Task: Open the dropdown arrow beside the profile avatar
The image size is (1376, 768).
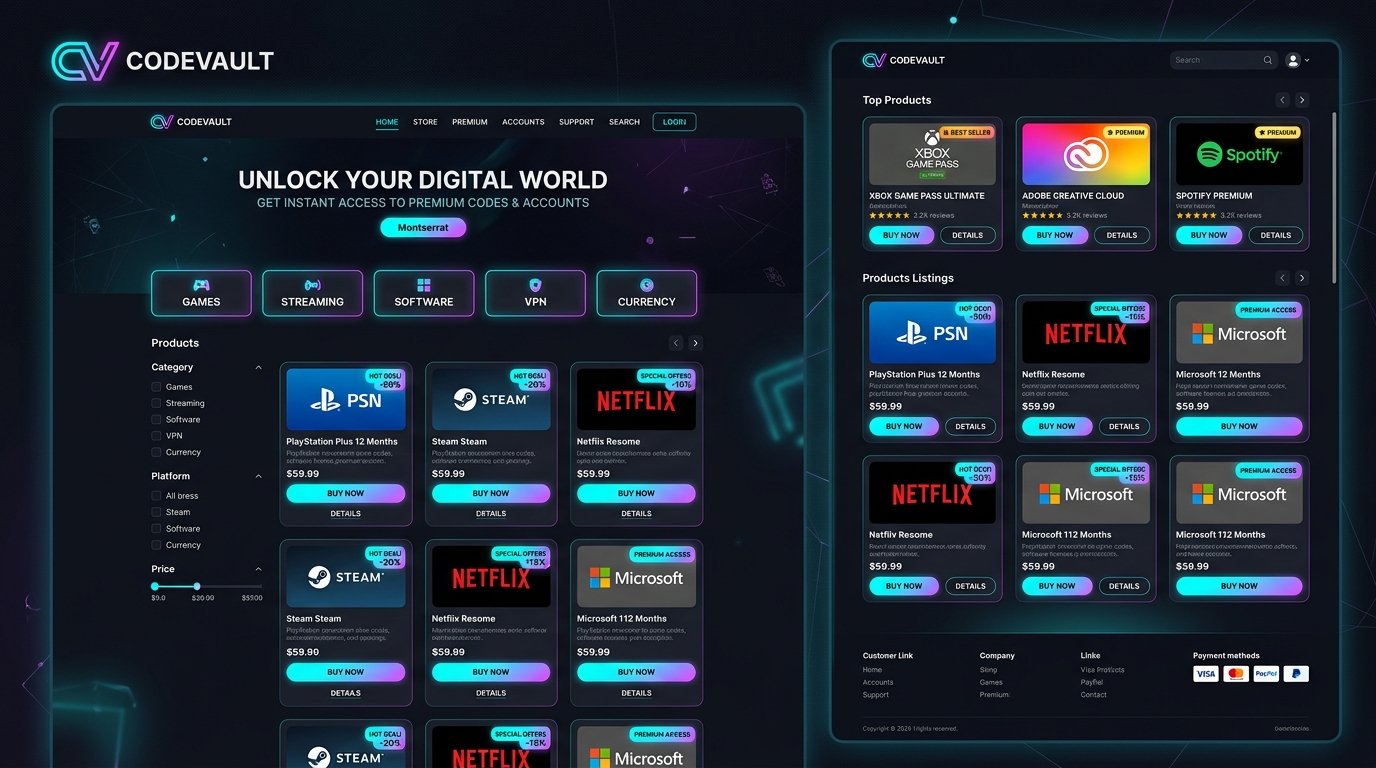Action: click(x=1307, y=60)
